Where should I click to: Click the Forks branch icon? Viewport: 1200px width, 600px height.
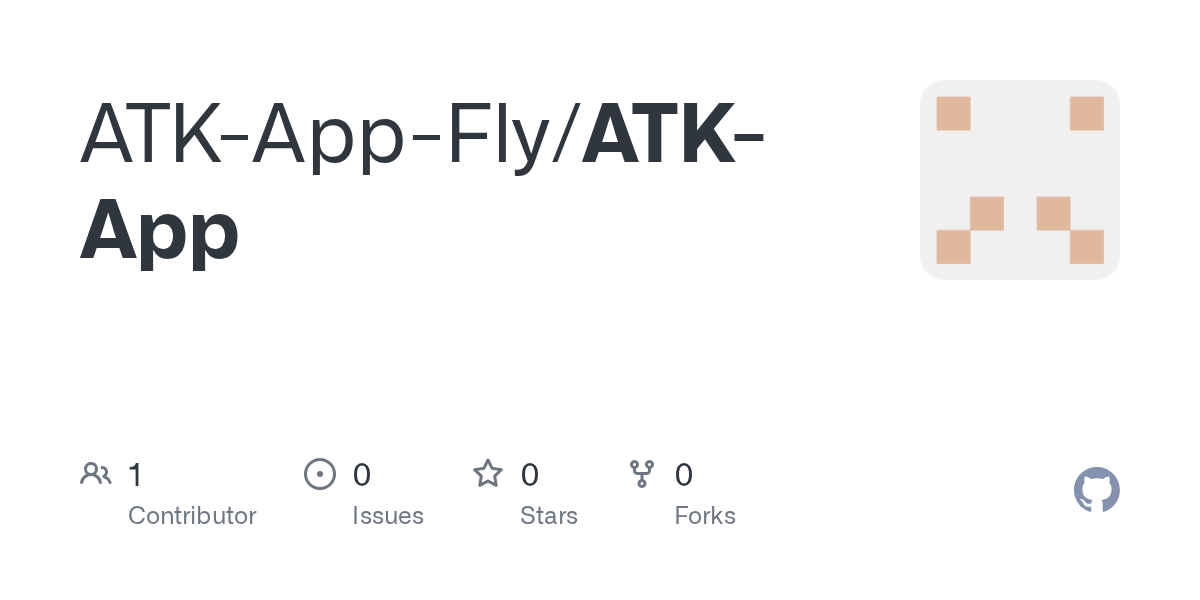[642, 474]
